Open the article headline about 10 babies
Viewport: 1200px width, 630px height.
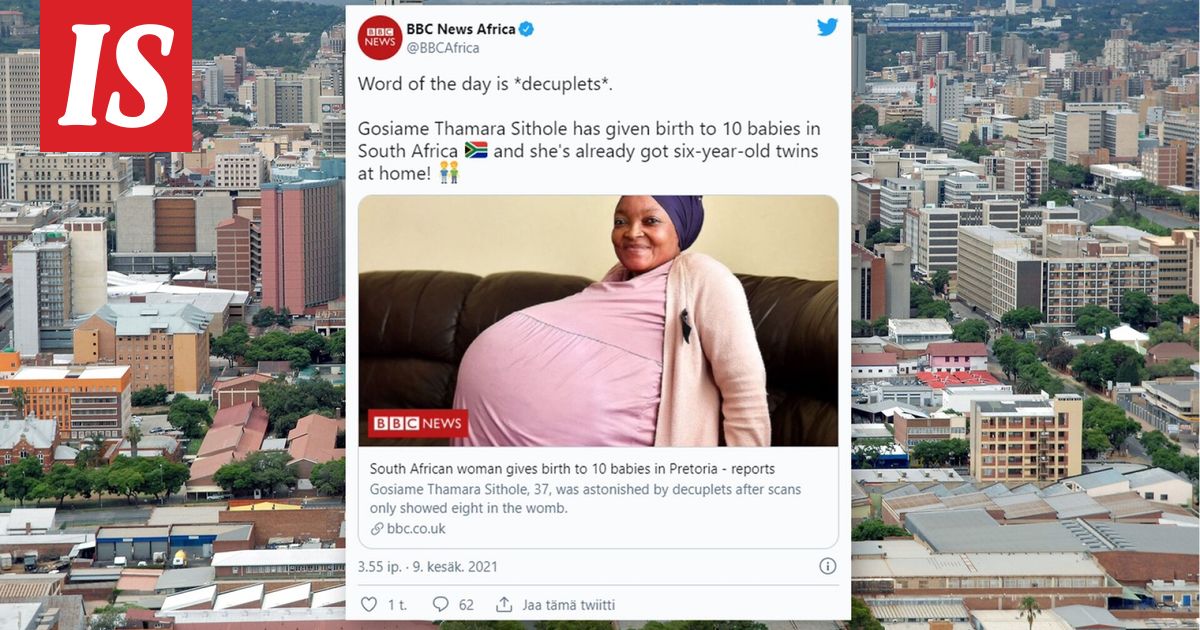click(x=572, y=468)
